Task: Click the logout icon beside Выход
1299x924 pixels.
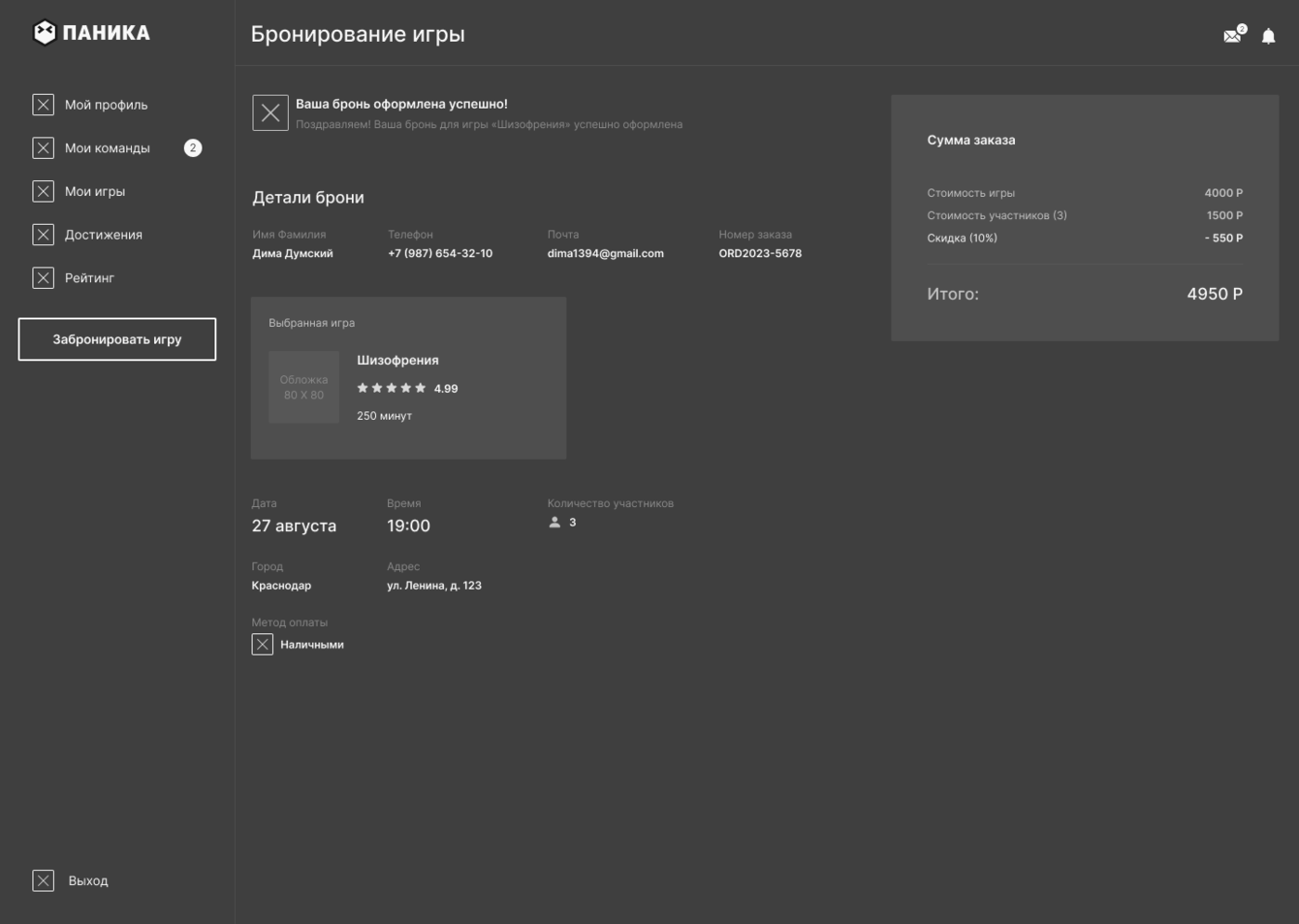Action: [x=44, y=880]
